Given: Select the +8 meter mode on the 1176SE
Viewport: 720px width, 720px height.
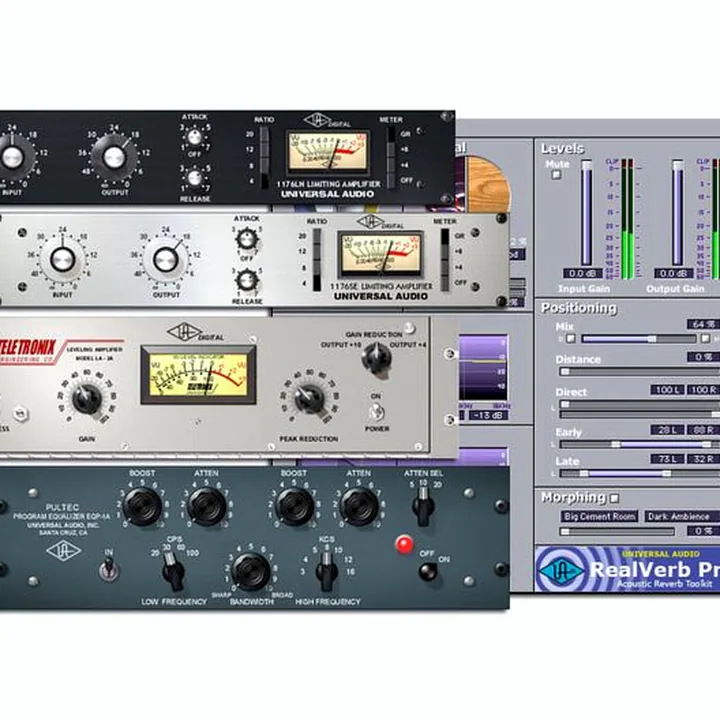Looking at the screenshot, I should coord(444,252).
